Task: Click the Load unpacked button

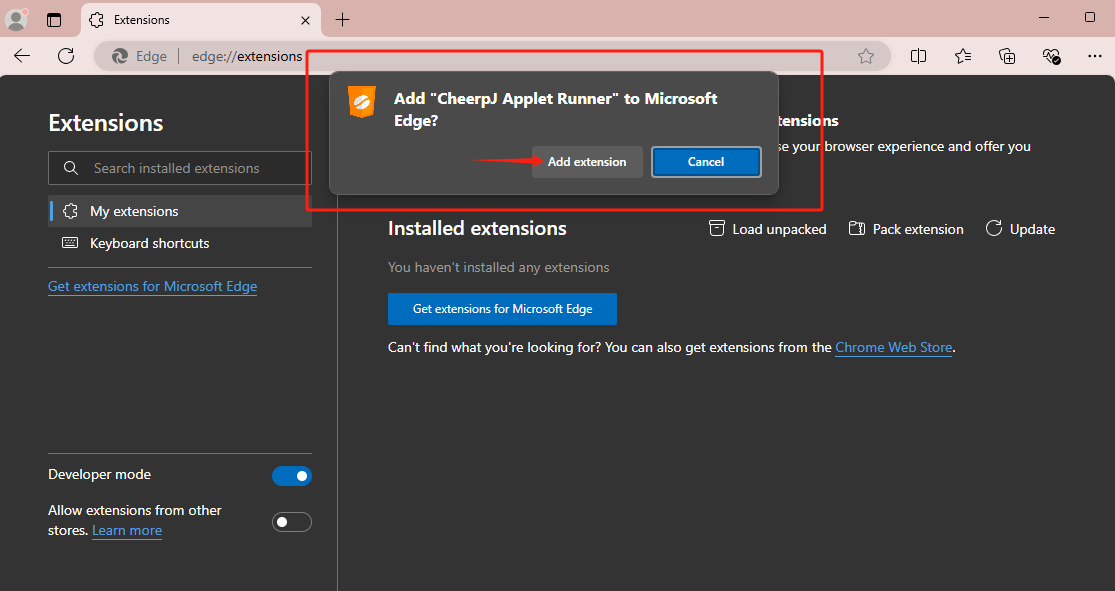Action: [768, 229]
